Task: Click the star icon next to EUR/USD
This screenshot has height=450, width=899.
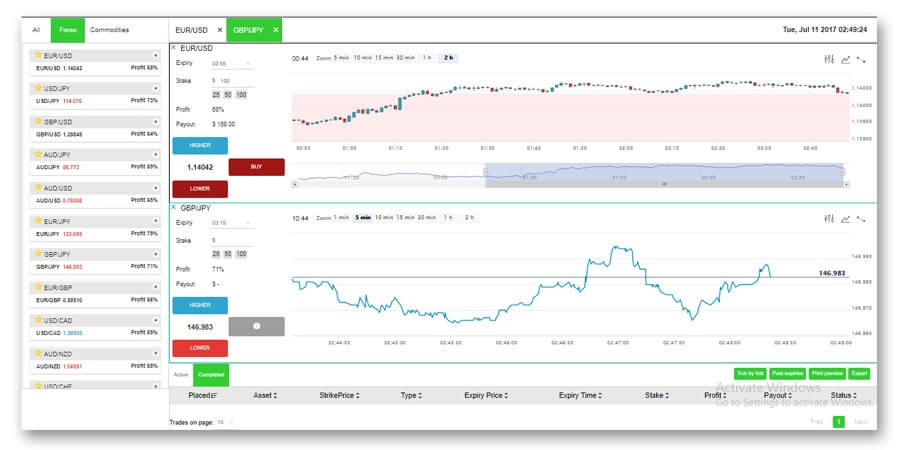Action: coord(38,56)
